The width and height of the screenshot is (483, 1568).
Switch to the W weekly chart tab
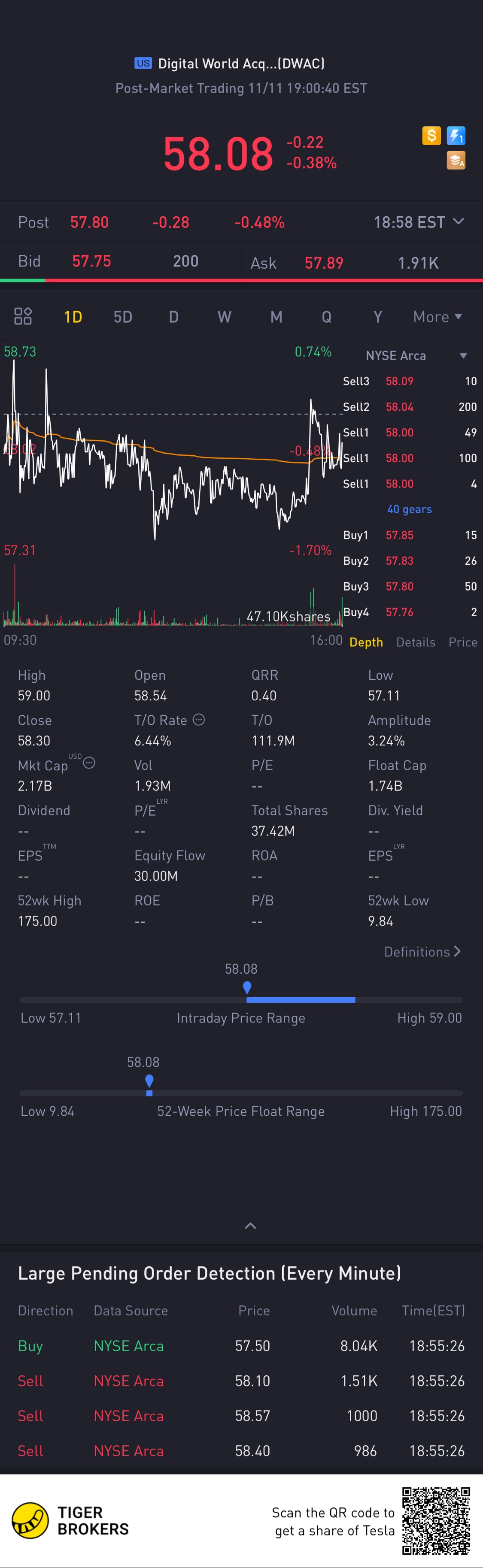pos(224,317)
